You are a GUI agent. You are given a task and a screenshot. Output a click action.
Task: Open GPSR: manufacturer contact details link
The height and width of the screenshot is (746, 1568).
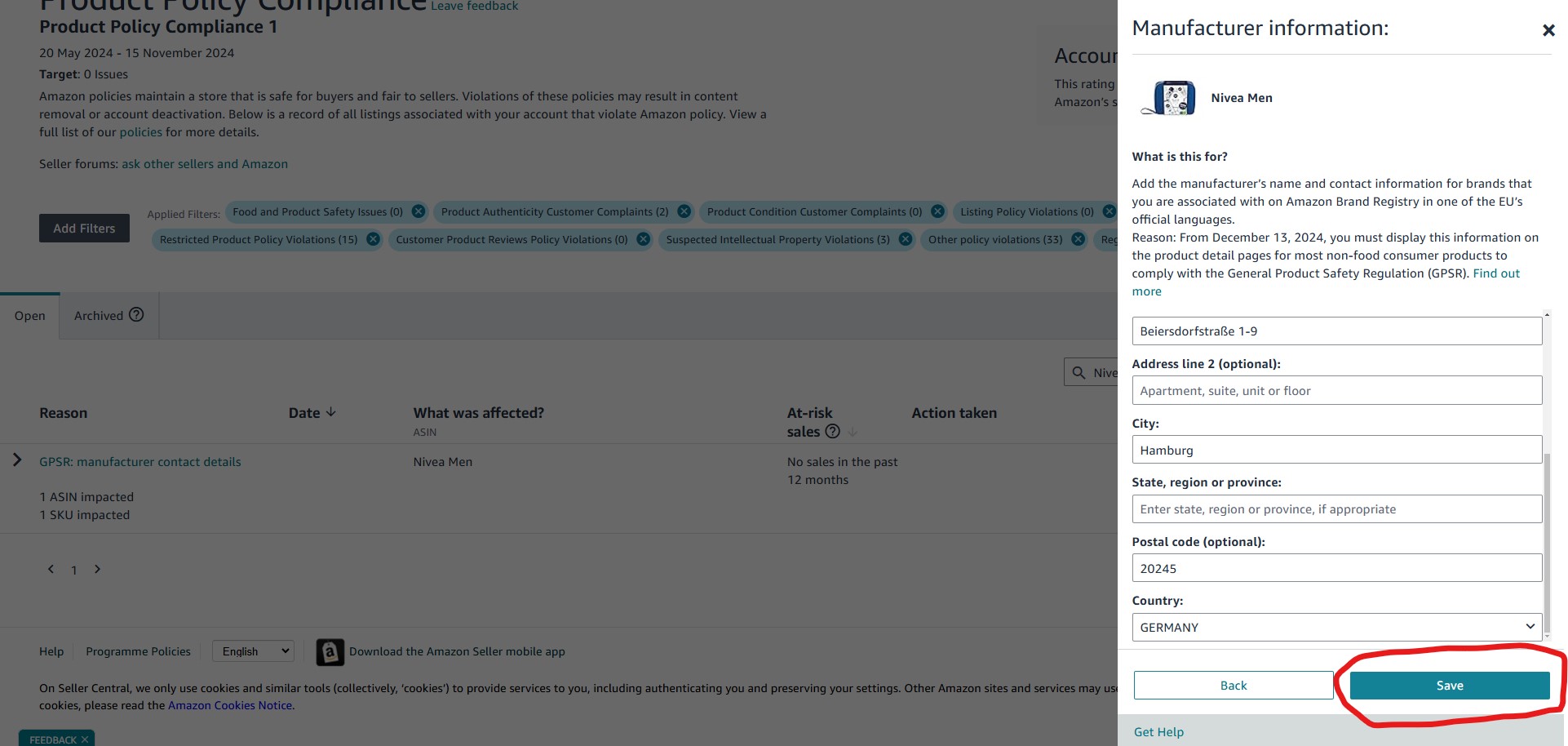140,462
